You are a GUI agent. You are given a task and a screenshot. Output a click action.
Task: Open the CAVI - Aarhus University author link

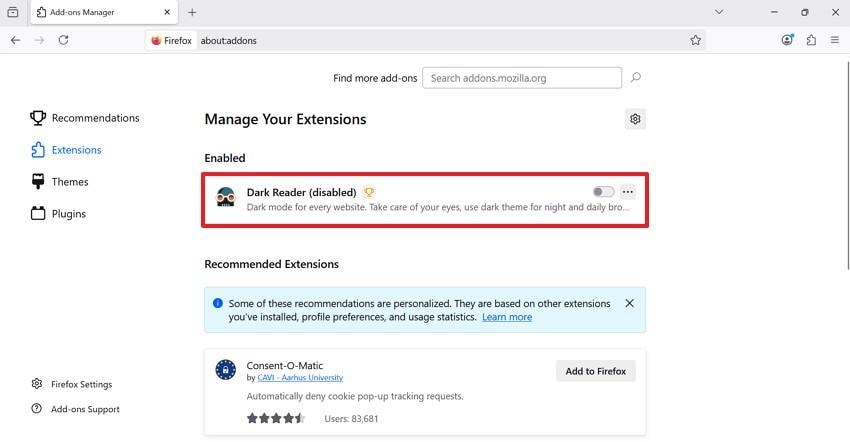(300, 377)
